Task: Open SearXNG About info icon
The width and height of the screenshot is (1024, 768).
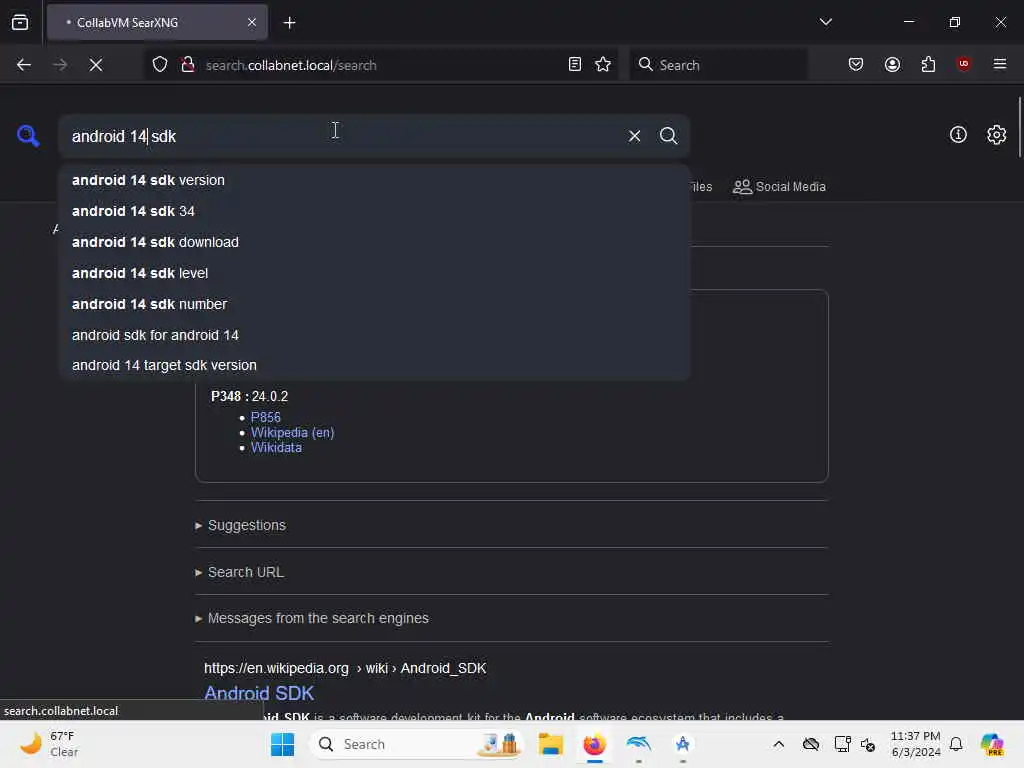Action: click(x=958, y=135)
